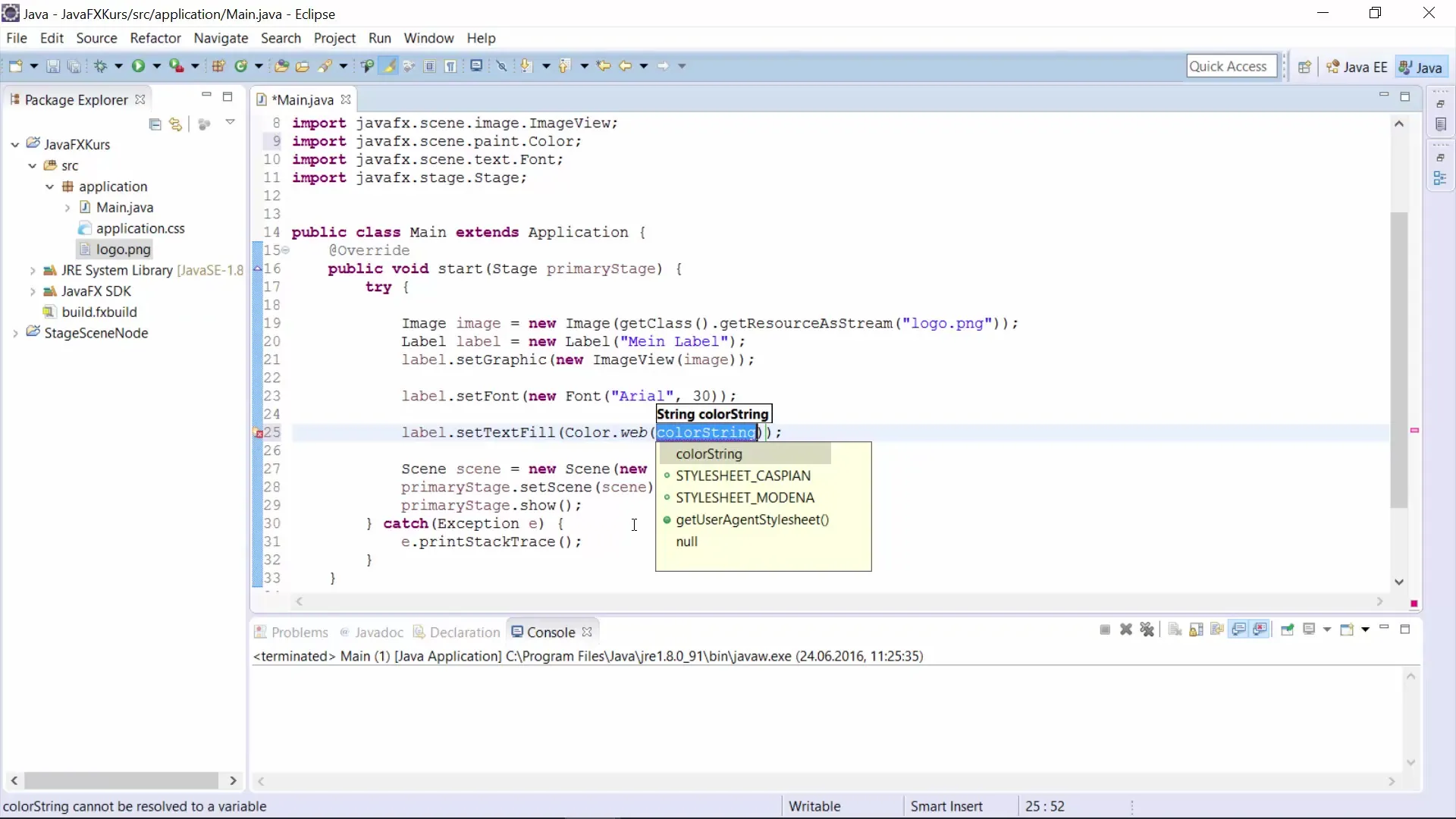Open the Source menu
Viewport: 1456px width, 819px height.
(x=96, y=38)
